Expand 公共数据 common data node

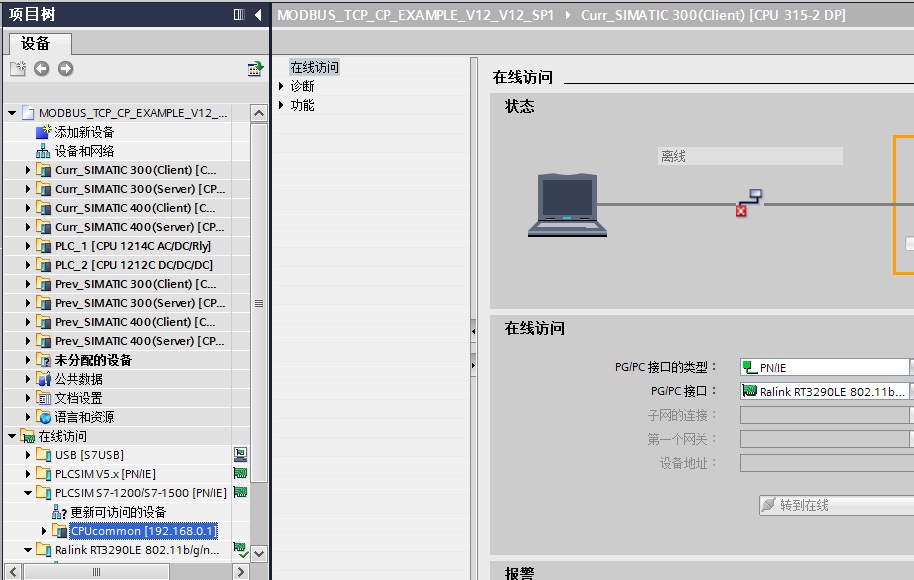[27, 379]
